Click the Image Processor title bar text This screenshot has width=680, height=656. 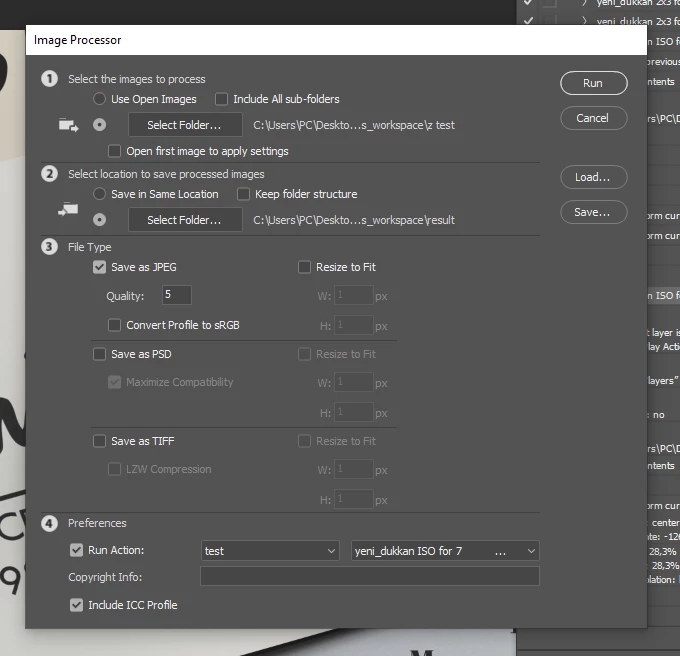point(78,40)
